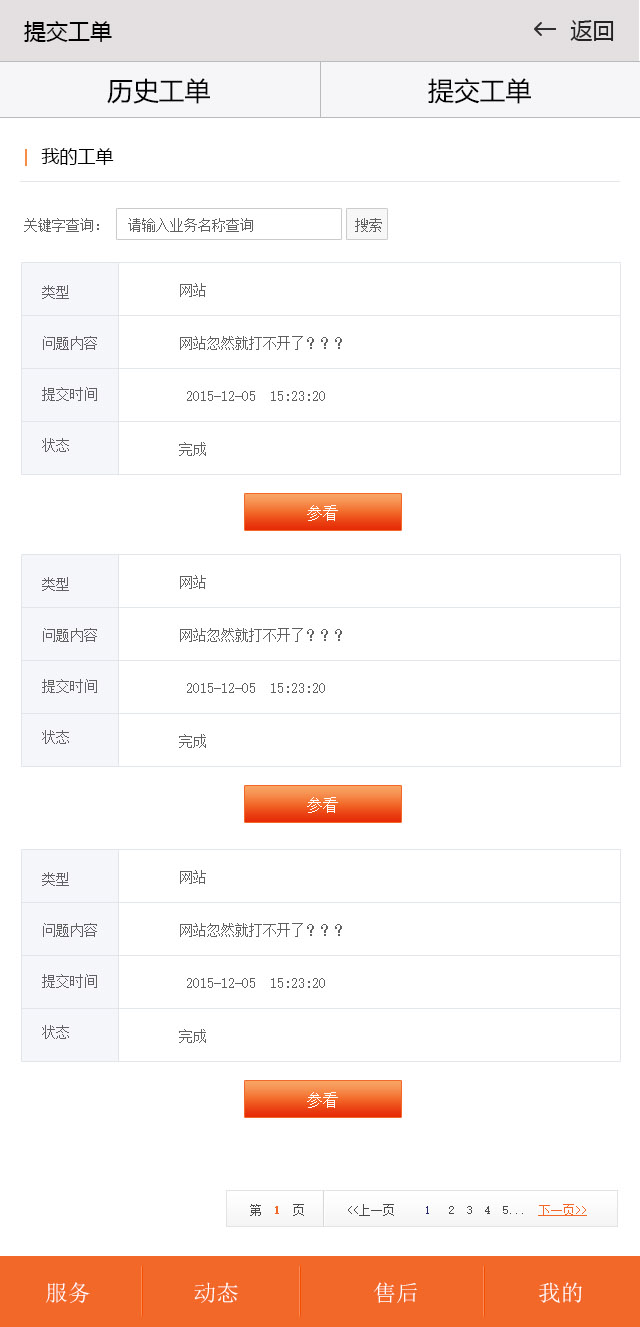640x1327 pixels.
Task: Select page 1 in pagination
Action: tap(427, 1210)
